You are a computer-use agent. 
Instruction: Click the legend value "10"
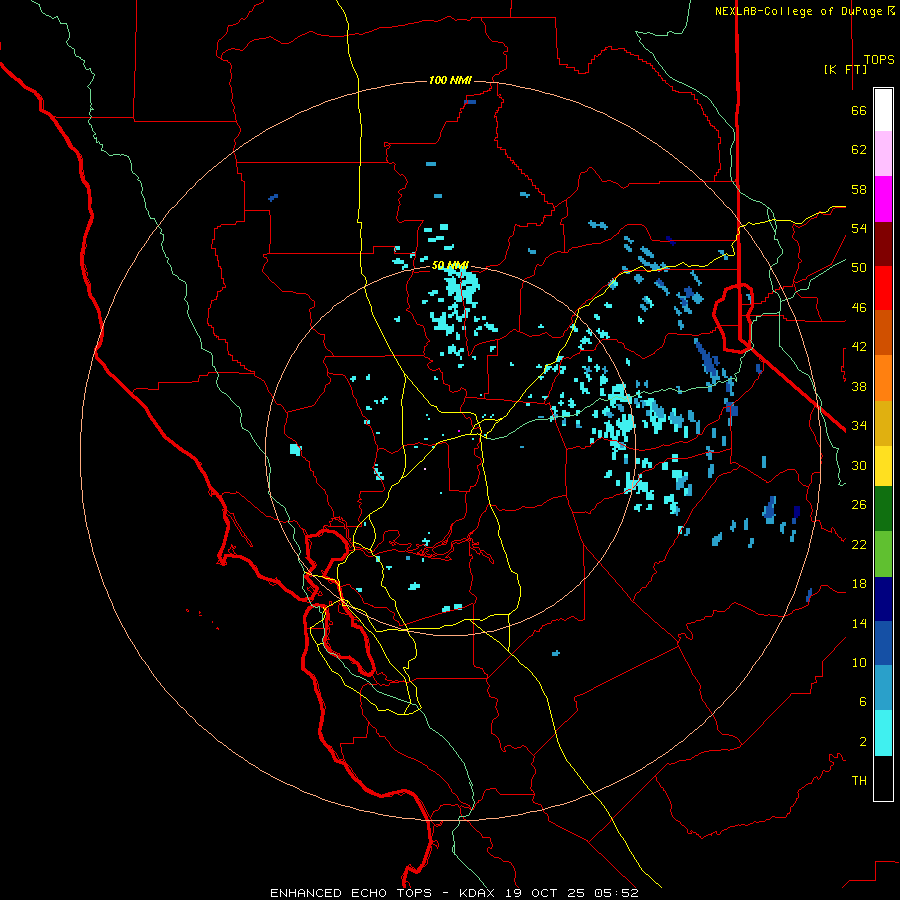coord(859,663)
